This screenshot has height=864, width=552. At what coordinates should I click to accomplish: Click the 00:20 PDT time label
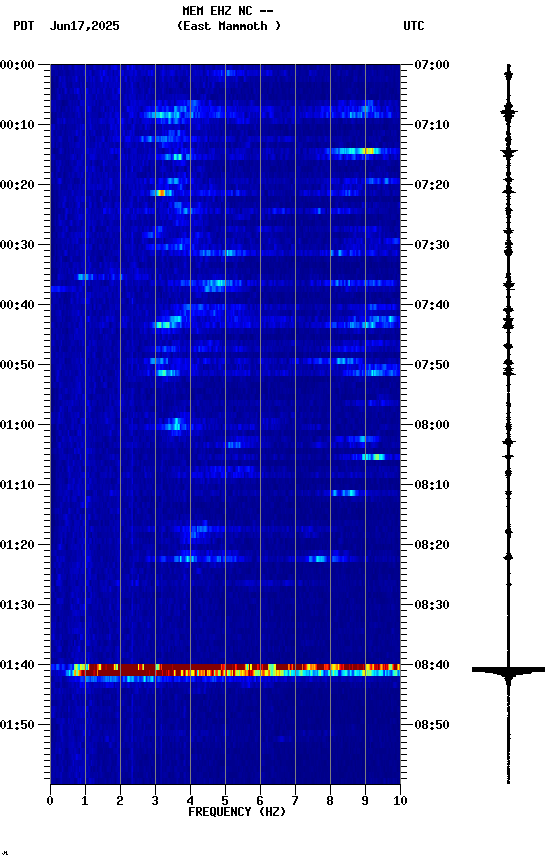17,185
